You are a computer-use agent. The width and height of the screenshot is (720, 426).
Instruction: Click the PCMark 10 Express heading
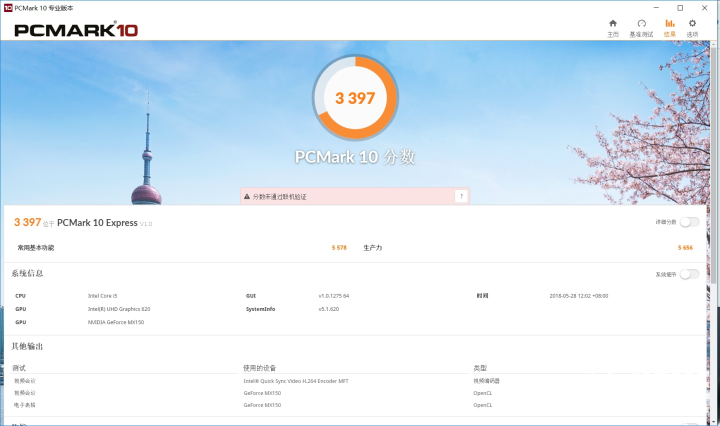pyautogui.click(x=97, y=223)
